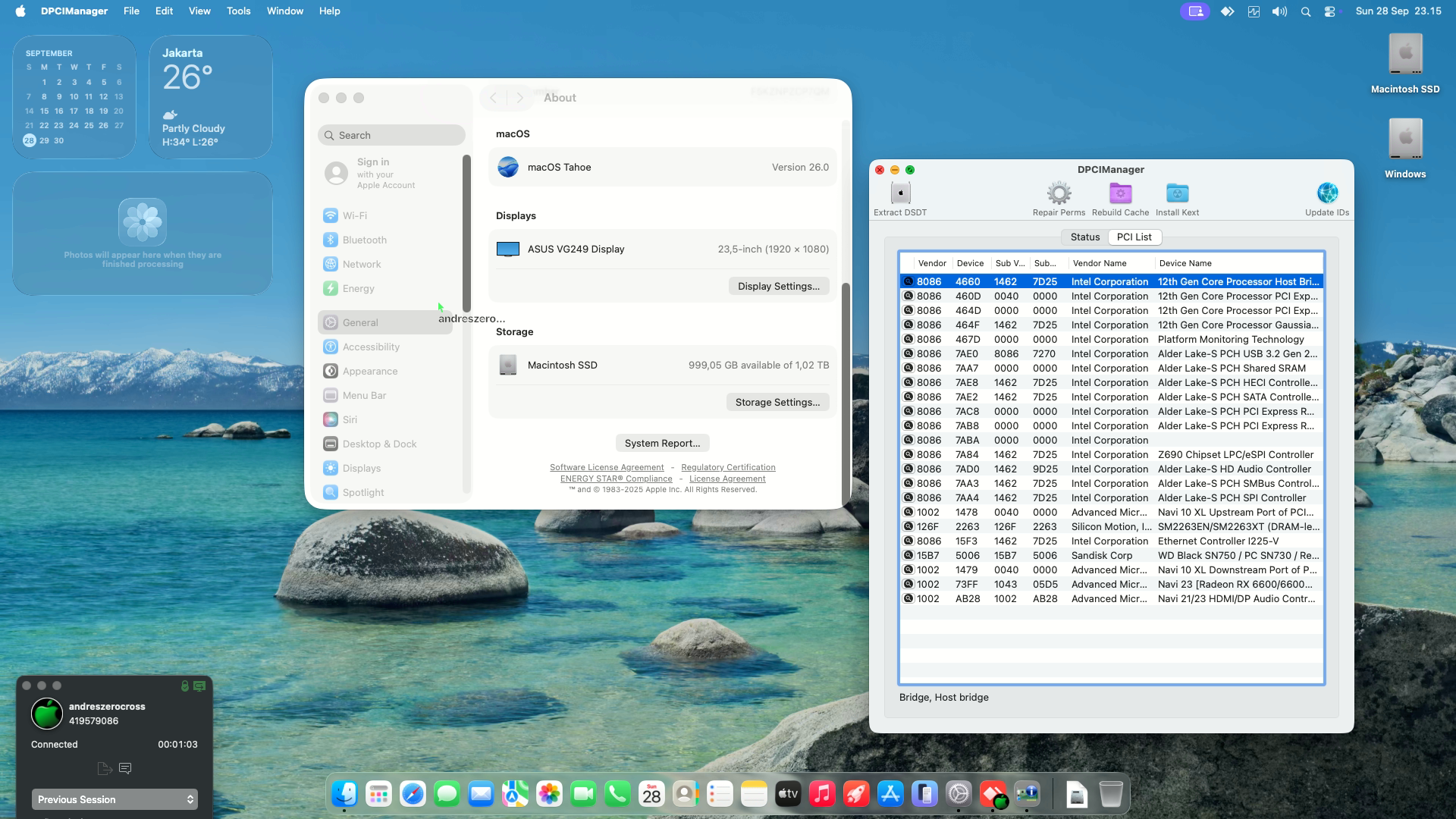
Task: Open Network settings in sidebar
Action: [x=387, y=265]
